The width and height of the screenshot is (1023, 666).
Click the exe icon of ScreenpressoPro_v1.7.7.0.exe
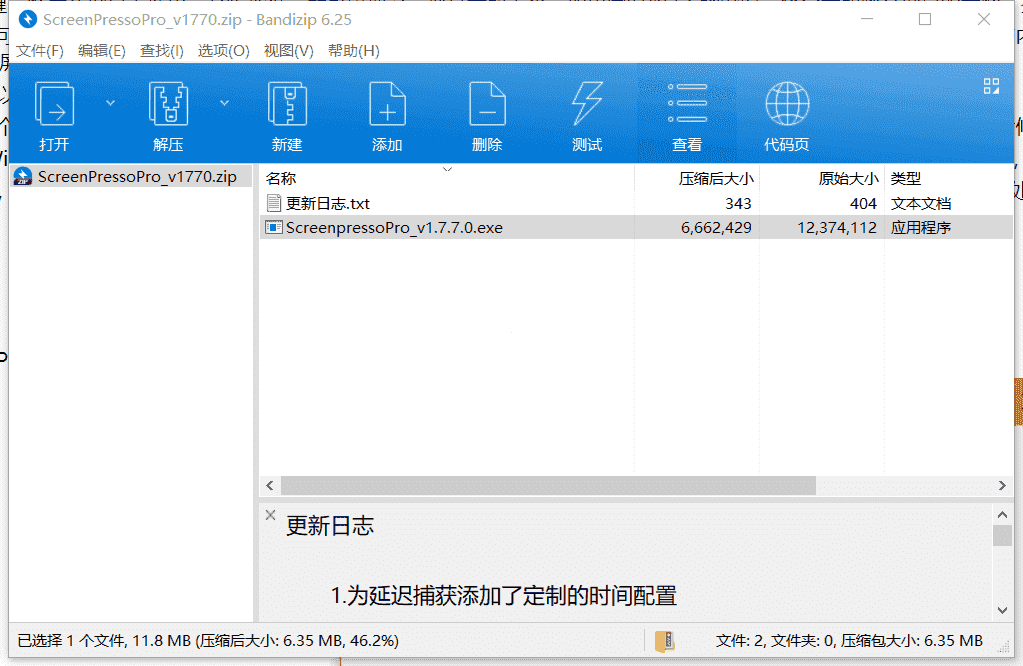pos(274,228)
